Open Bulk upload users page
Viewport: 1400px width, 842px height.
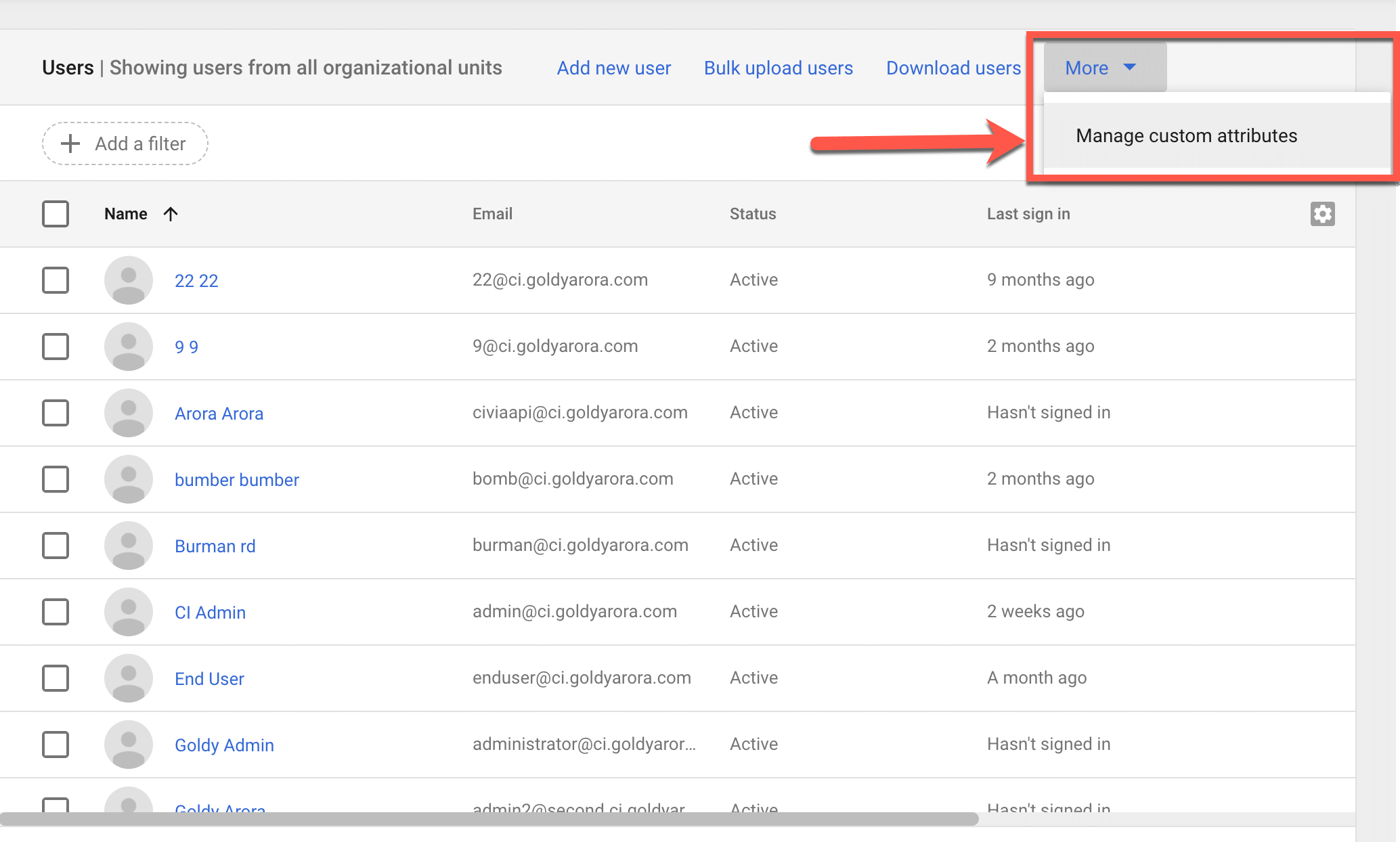[778, 68]
